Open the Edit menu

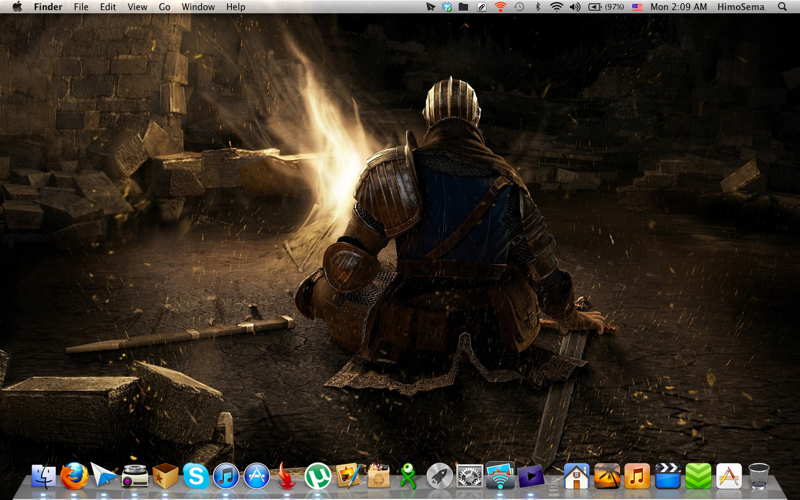pyautogui.click(x=108, y=7)
